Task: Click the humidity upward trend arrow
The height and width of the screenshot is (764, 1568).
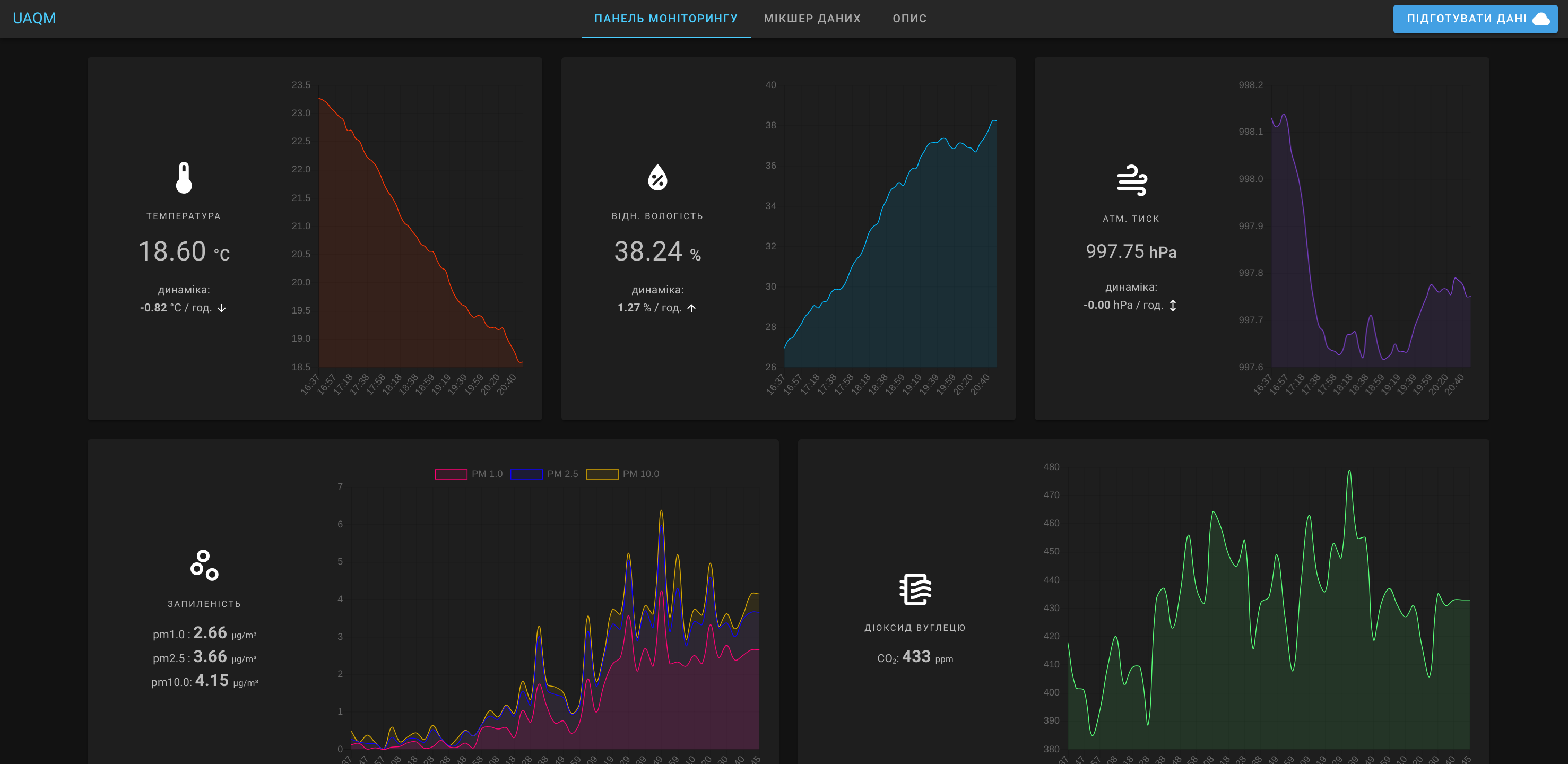Action: [691, 308]
